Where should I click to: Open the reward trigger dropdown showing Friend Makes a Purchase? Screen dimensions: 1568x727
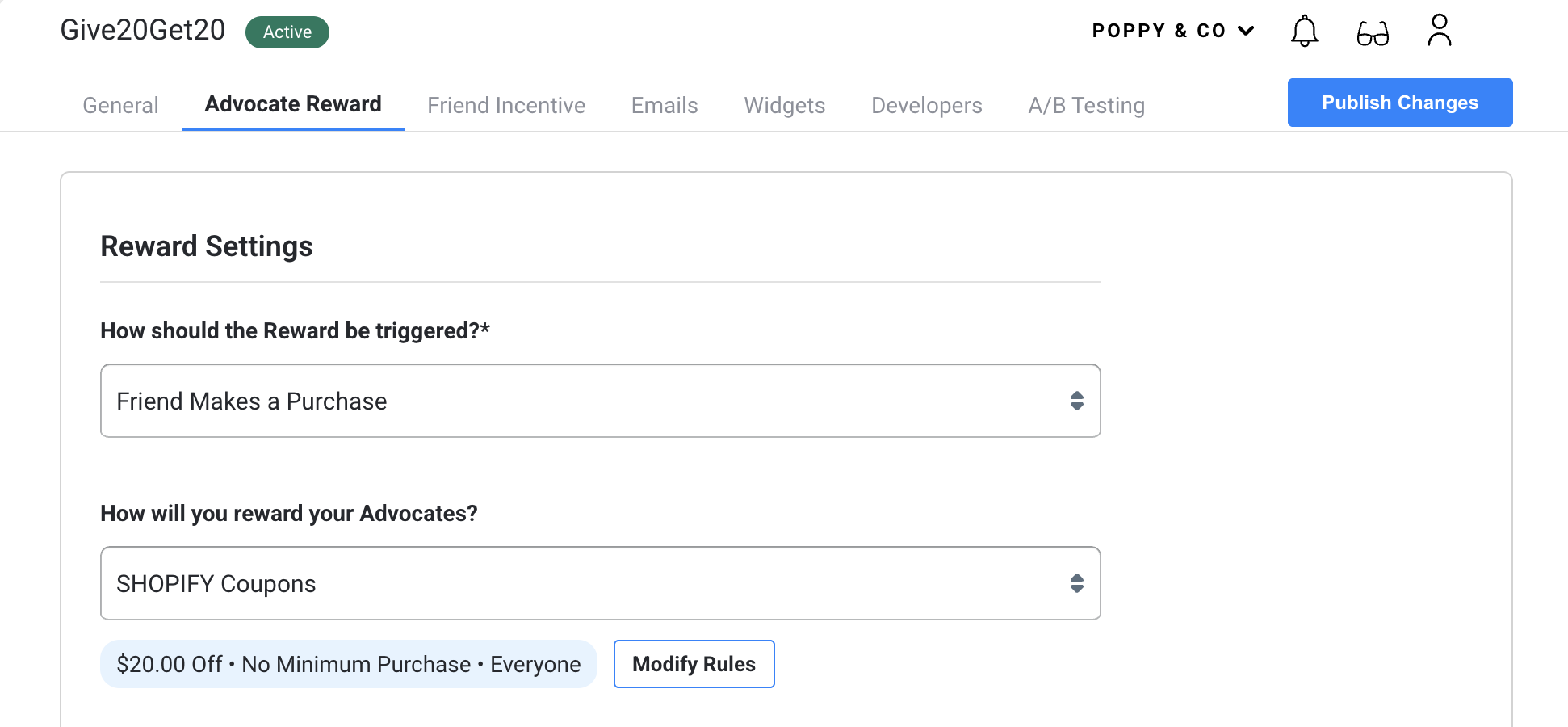point(601,401)
